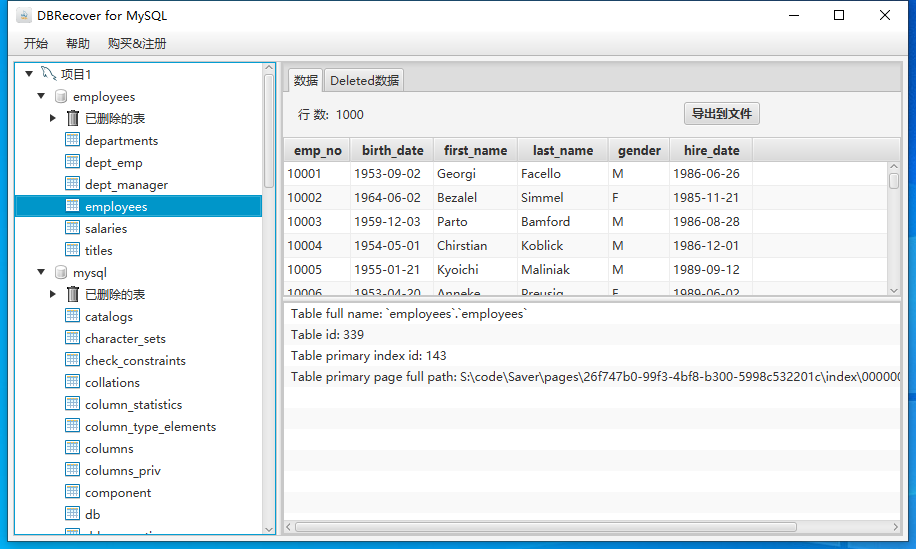Select the hire_date cell 1989-09-12
Image resolution: width=916 pixels, height=549 pixels.
coord(712,269)
